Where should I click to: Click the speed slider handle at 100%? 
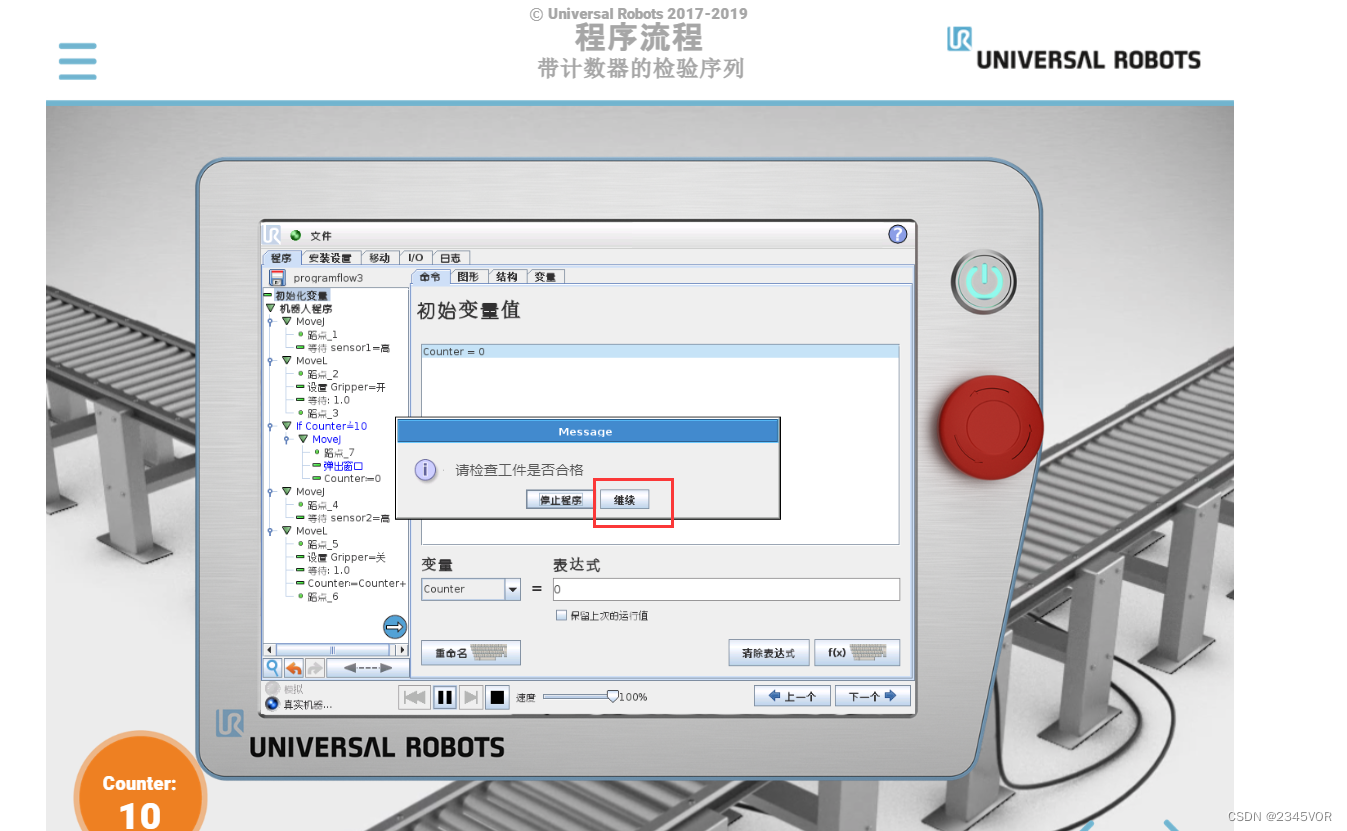pos(612,696)
